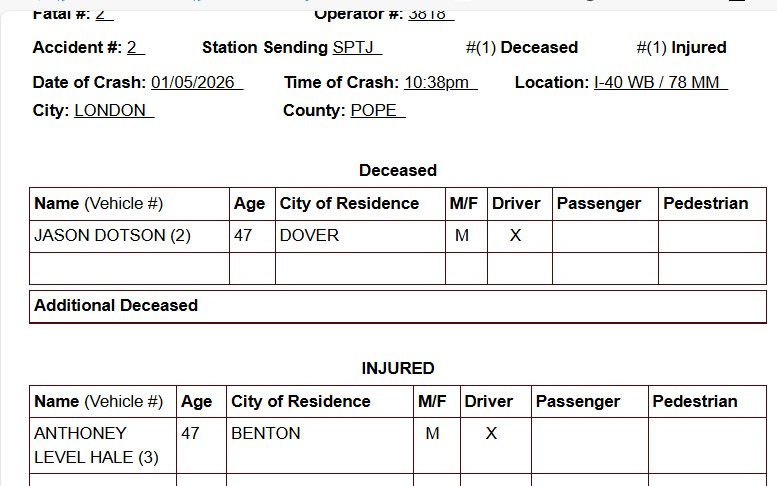The height and width of the screenshot is (486, 777).
Task: Select the JASON DOTSON (2) name cell
Action: [x=129, y=236]
